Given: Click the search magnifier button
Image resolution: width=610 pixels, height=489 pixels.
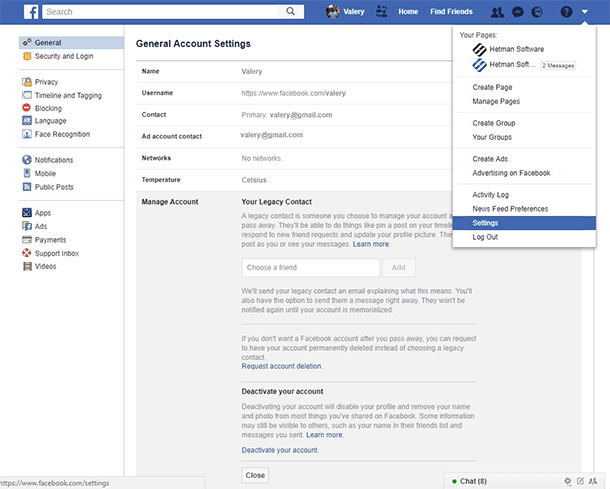Looking at the screenshot, I should pos(291,12).
